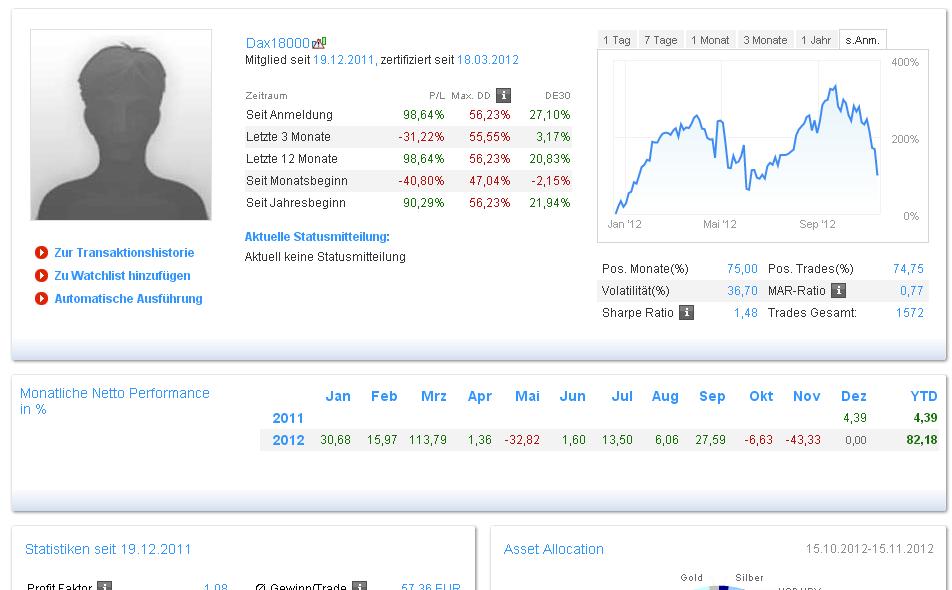Click Zu Watchlist hinzufügen link
The width and height of the screenshot is (952, 590).
122,276
